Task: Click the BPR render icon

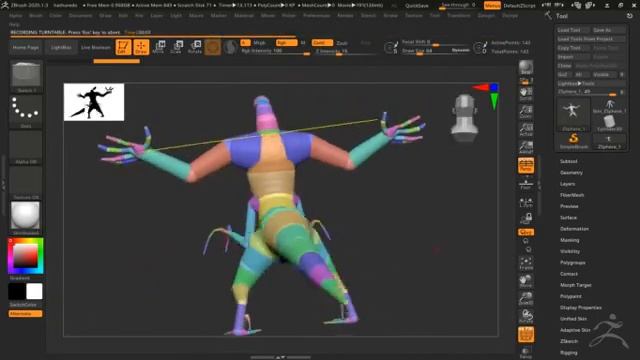Action: click(526, 68)
